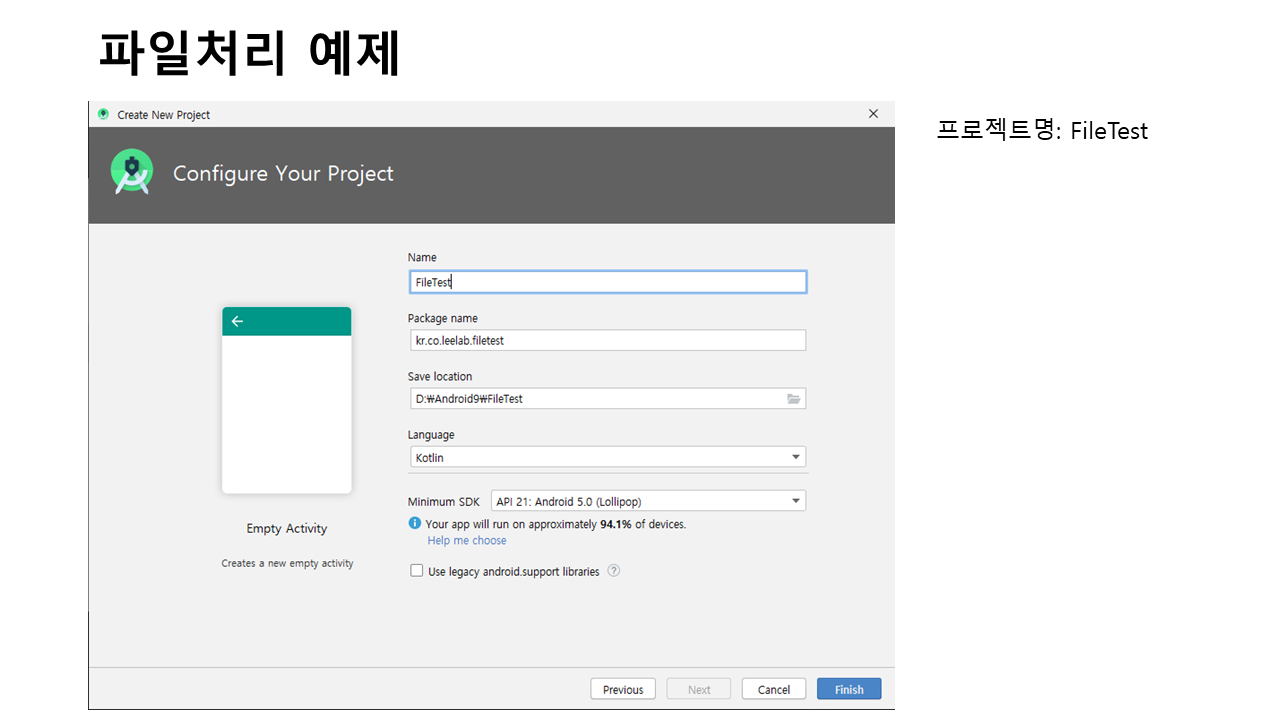This screenshot has height=720, width=1280.
Task: Click the blue info icon beside device percentage
Action: (415, 523)
